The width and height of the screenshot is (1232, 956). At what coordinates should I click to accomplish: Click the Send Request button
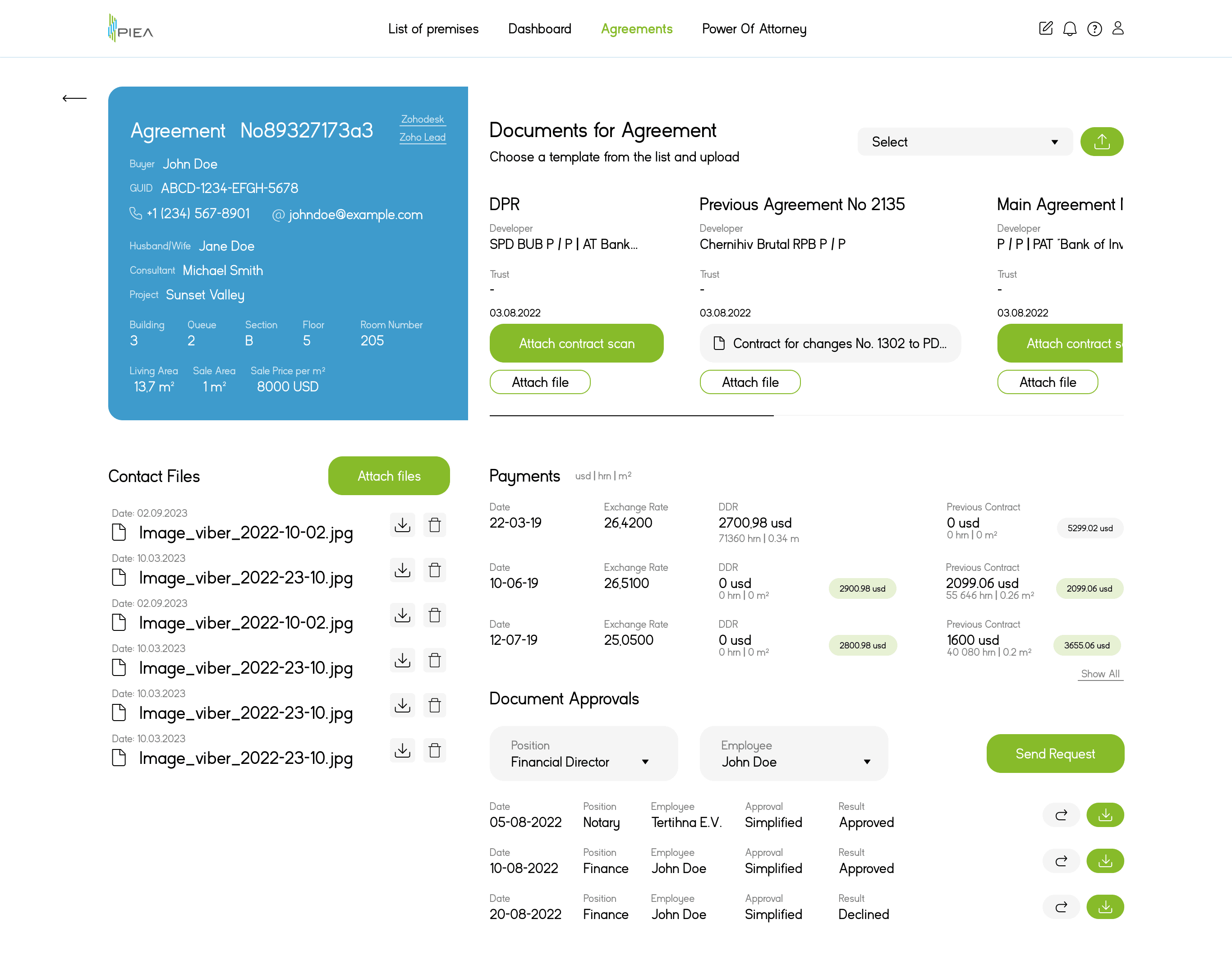point(1055,754)
